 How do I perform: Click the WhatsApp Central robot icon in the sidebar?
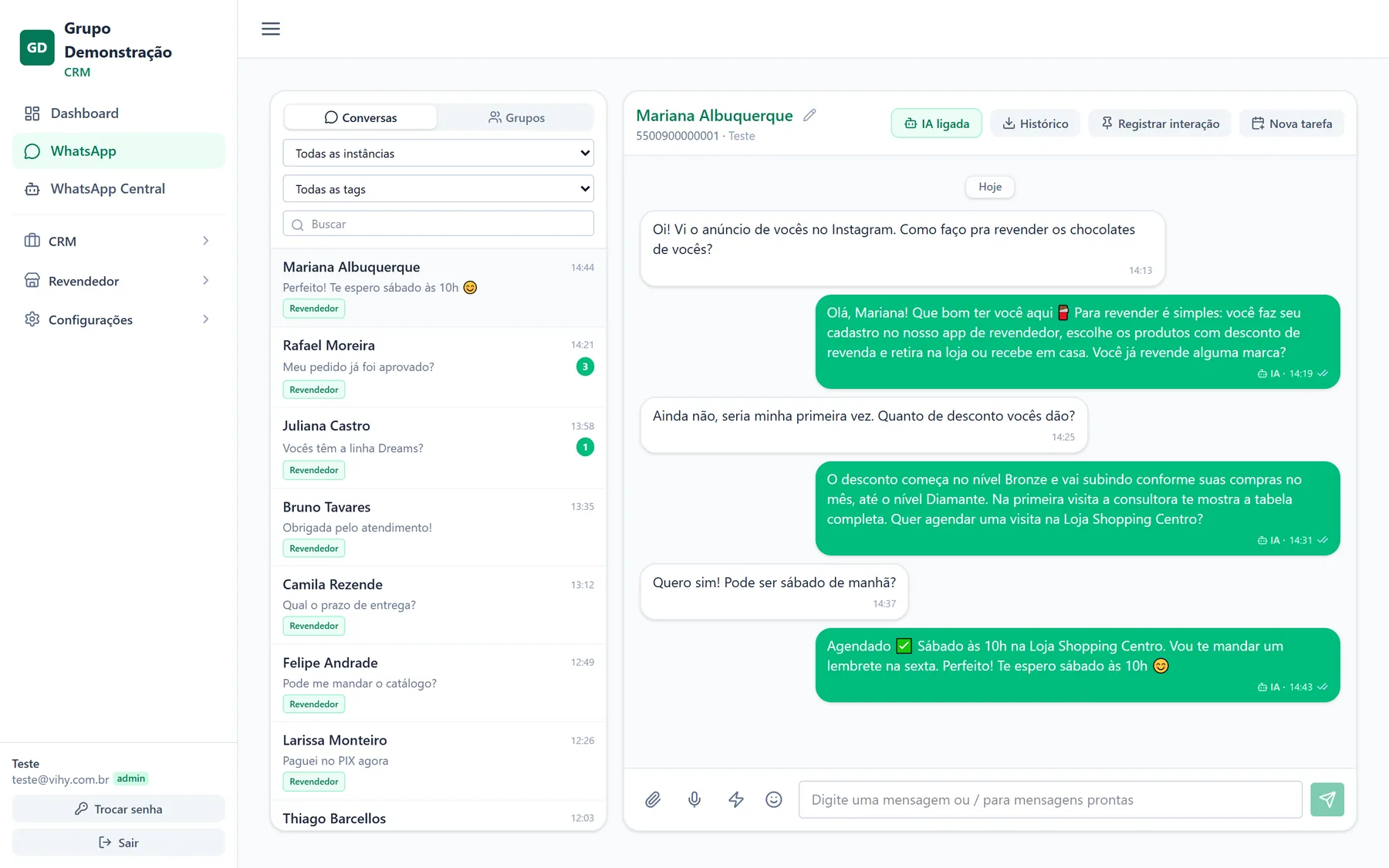click(x=32, y=189)
